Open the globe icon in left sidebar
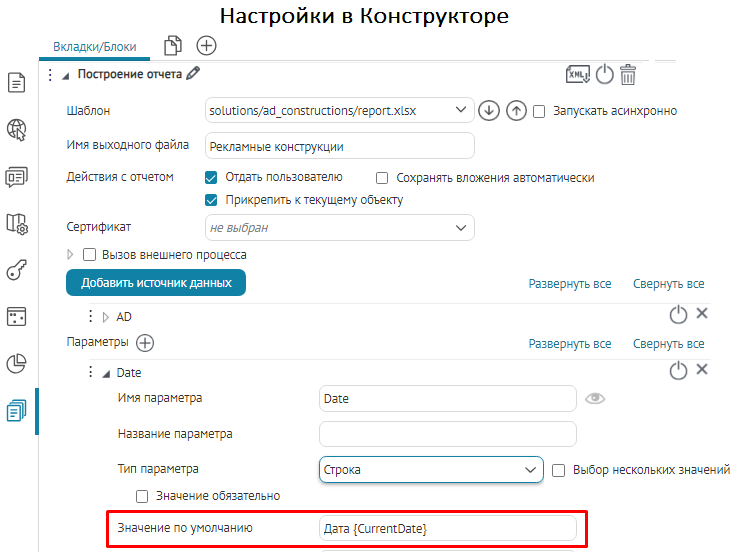The width and height of the screenshot is (739, 552). click(16, 129)
